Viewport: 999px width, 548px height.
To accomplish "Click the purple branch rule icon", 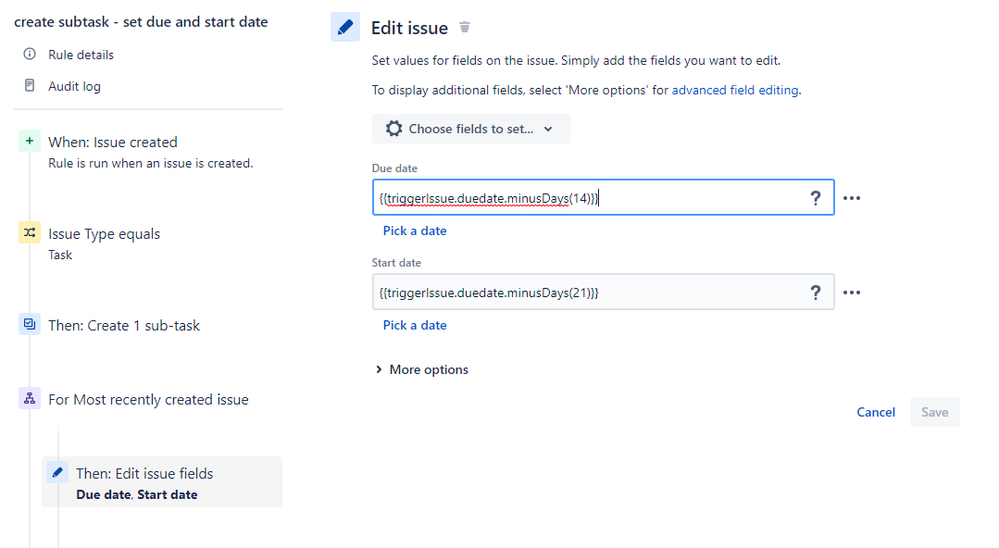I will [x=30, y=399].
